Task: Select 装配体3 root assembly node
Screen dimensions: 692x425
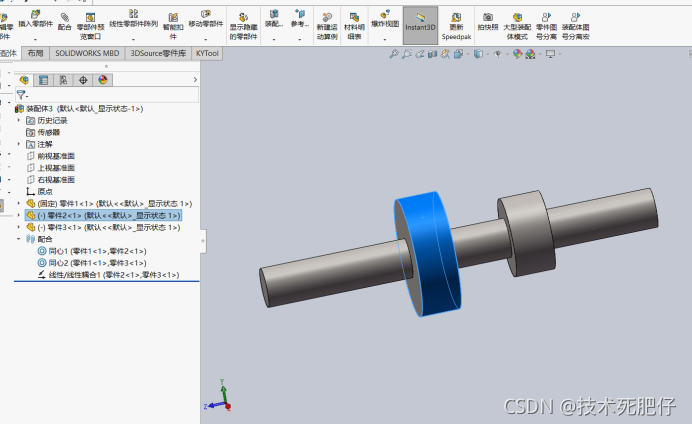Action: click(x=79, y=109)
